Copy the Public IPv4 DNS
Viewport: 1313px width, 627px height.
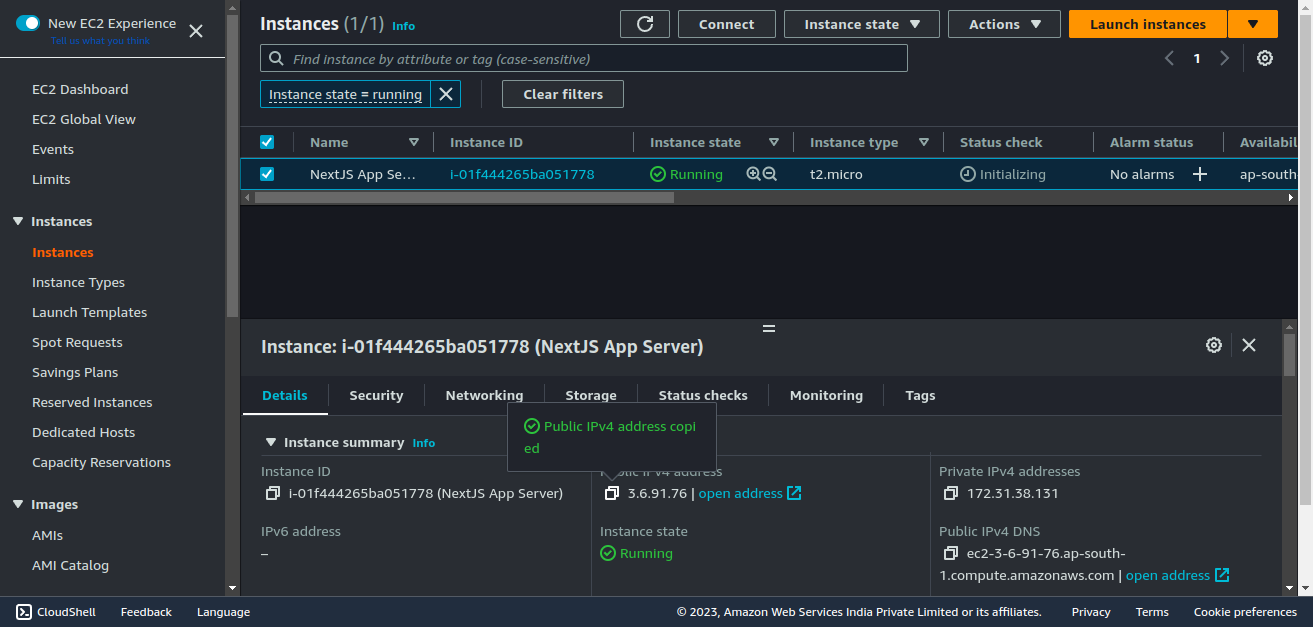[951, 553]
